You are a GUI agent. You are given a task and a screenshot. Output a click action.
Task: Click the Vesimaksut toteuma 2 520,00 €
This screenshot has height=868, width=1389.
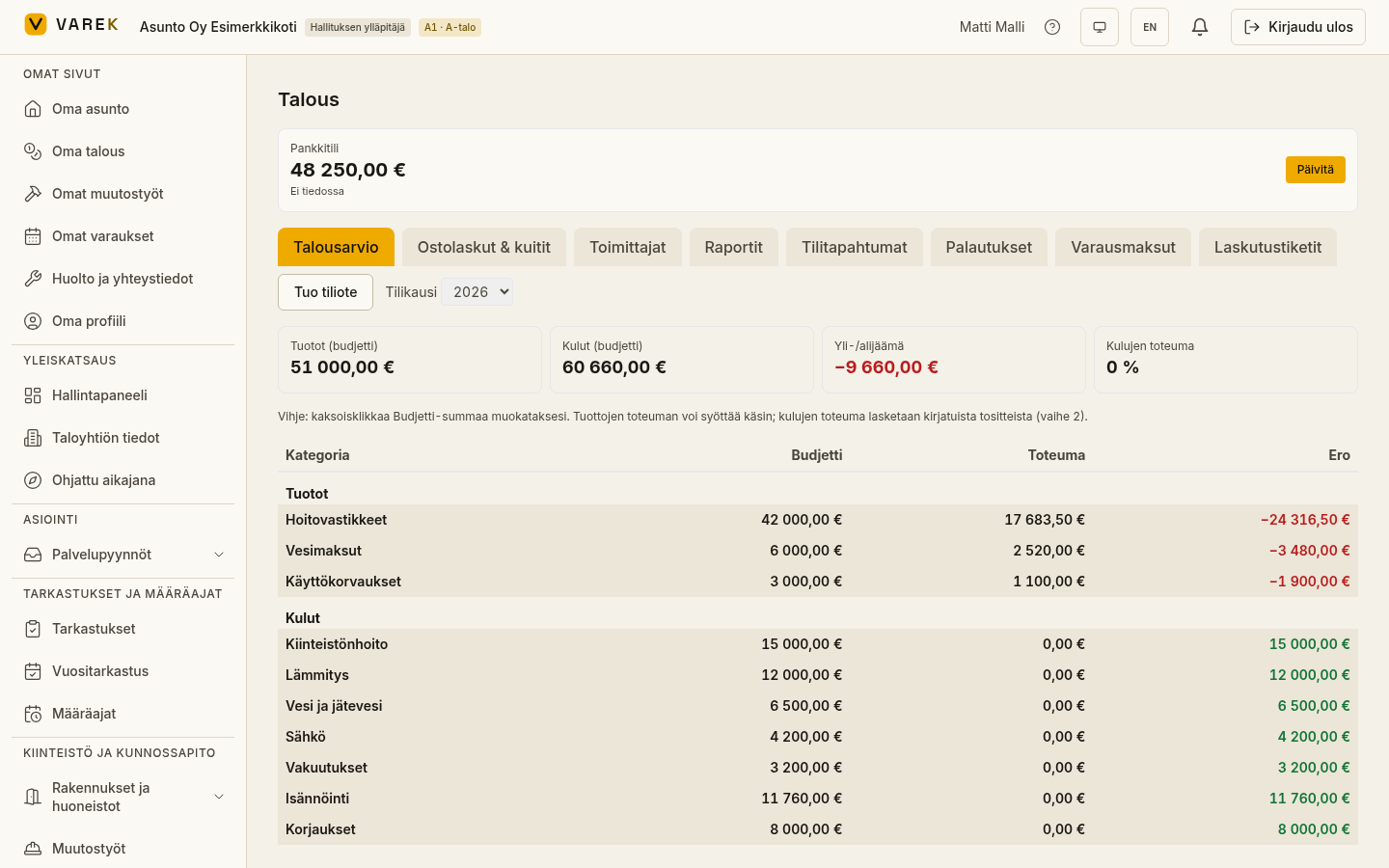[x=1049, y=551]
